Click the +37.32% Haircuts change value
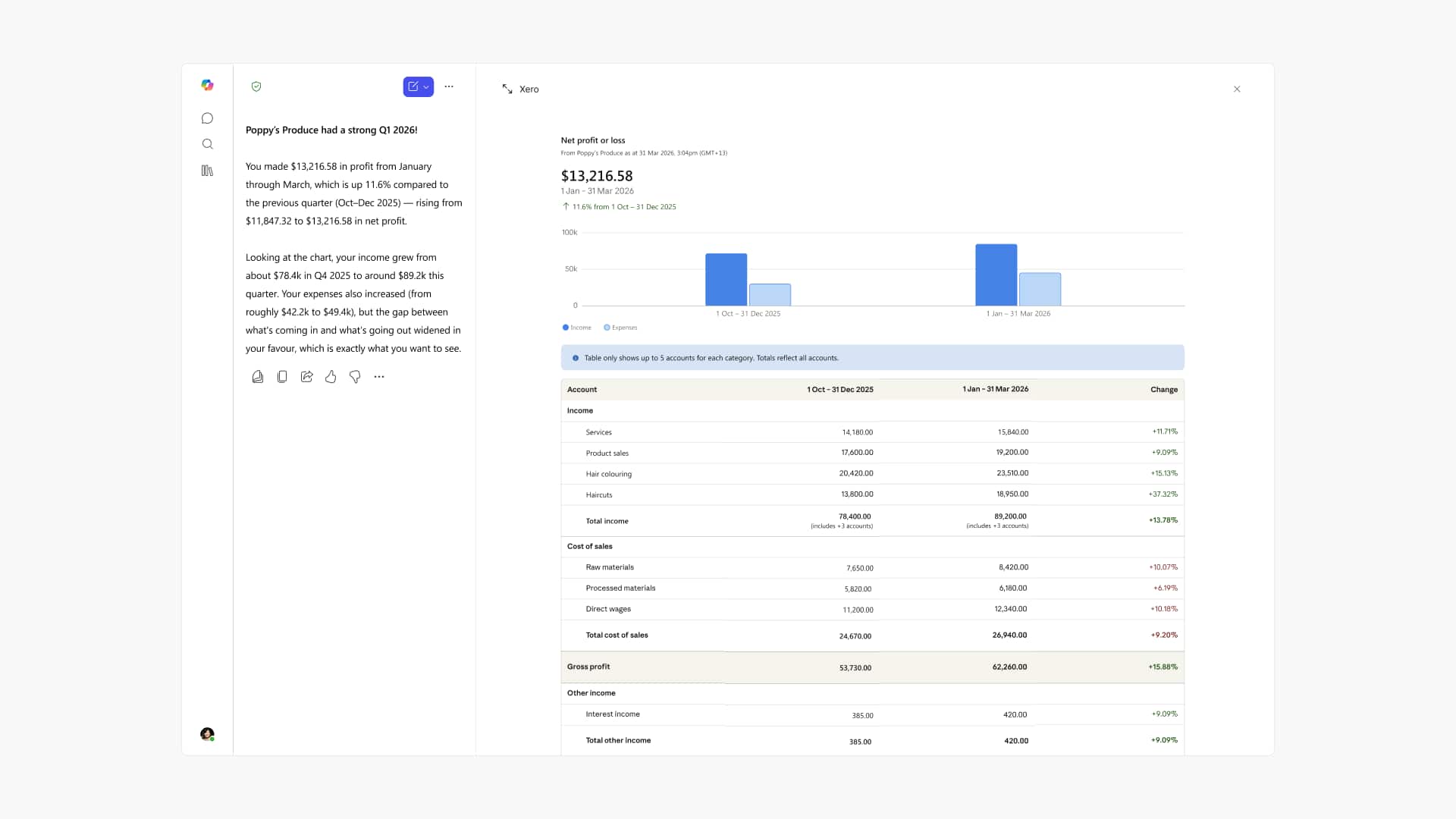 (1163, 494)
